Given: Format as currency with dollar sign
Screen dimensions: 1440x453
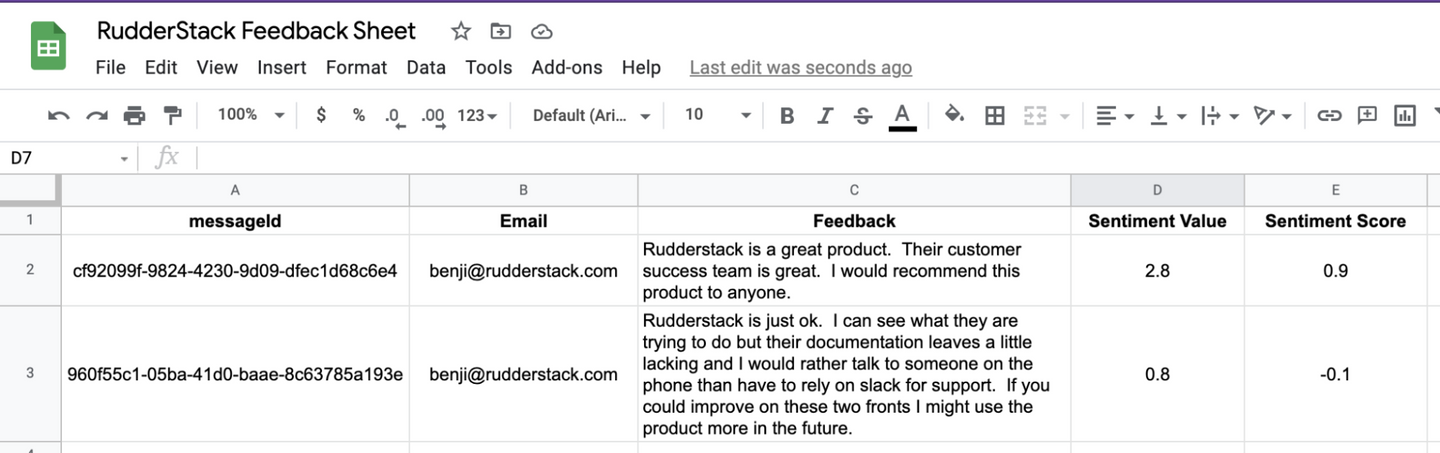Looking at the screenshot, I should coord(320,115).
